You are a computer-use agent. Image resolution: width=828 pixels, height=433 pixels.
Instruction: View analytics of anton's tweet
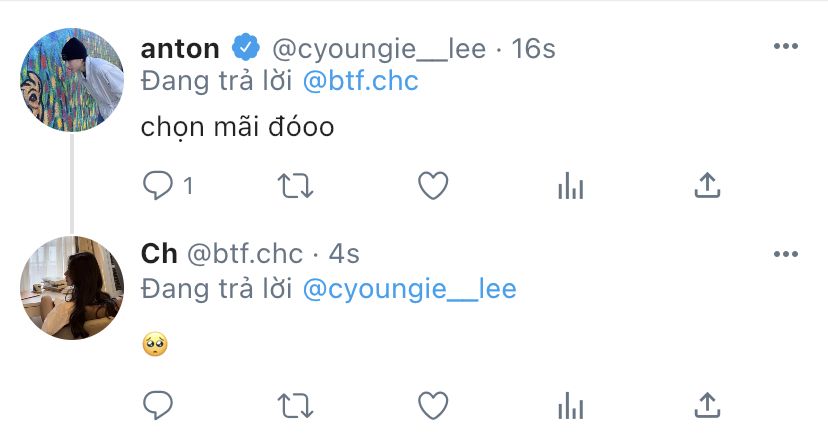pos(571,186)
